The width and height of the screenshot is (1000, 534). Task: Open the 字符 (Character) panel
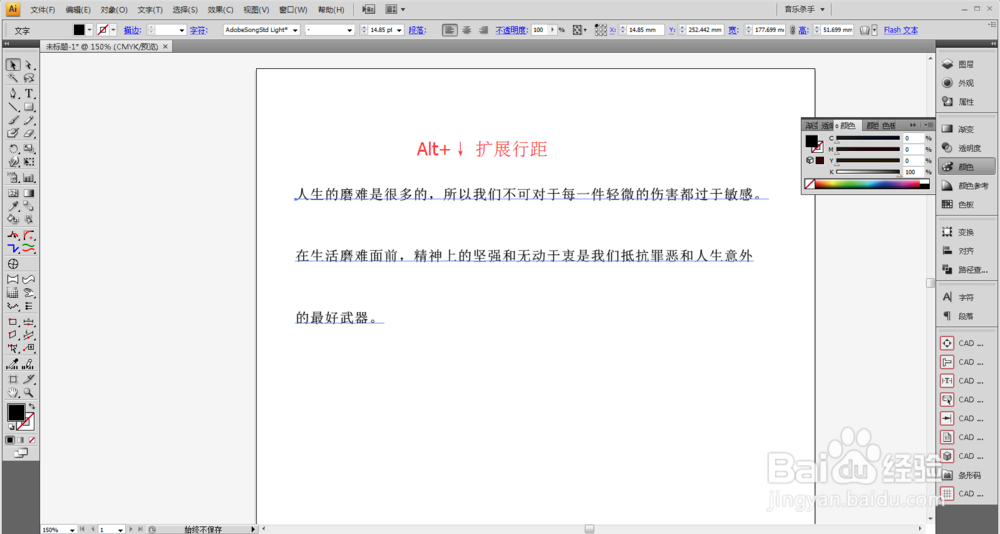966,297
